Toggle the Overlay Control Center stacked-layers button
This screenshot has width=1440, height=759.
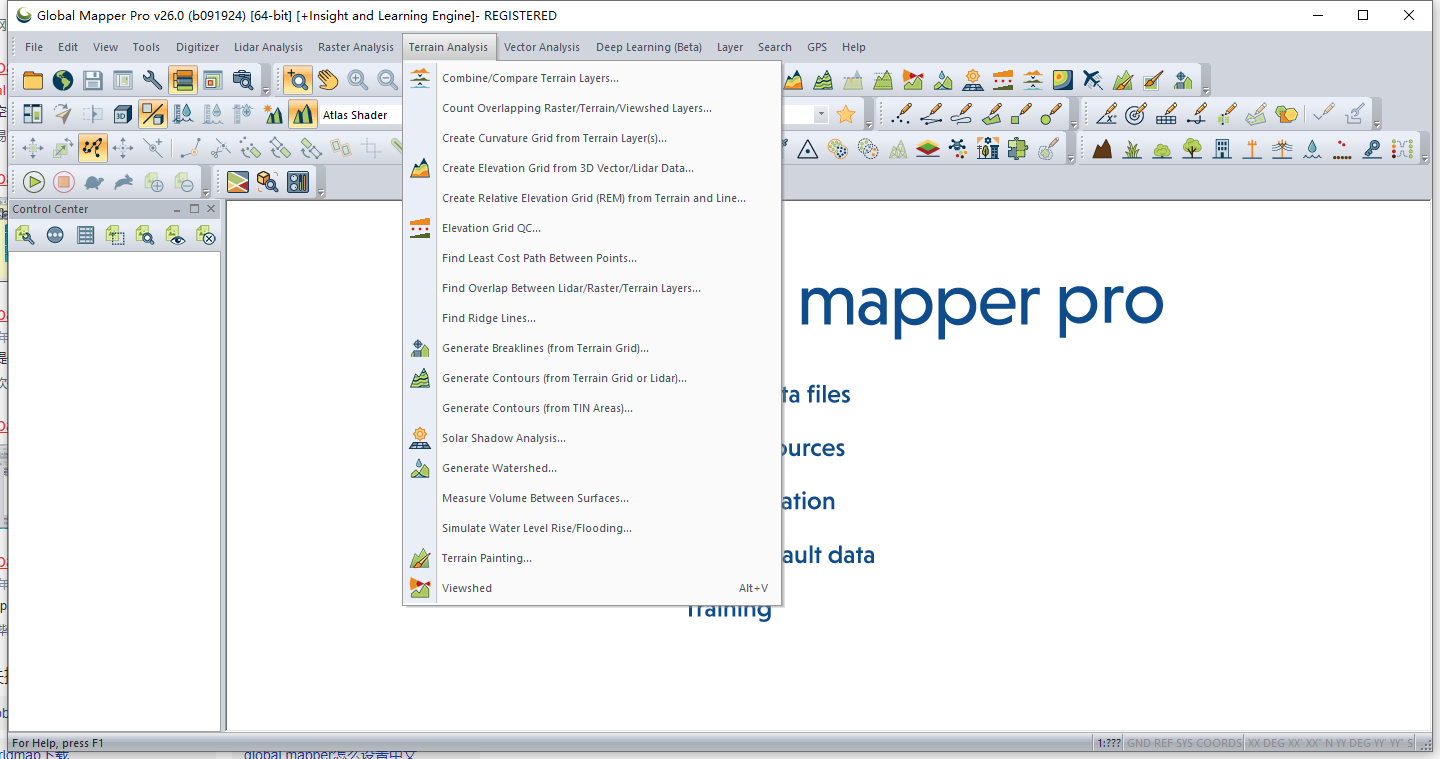point(183,80)
